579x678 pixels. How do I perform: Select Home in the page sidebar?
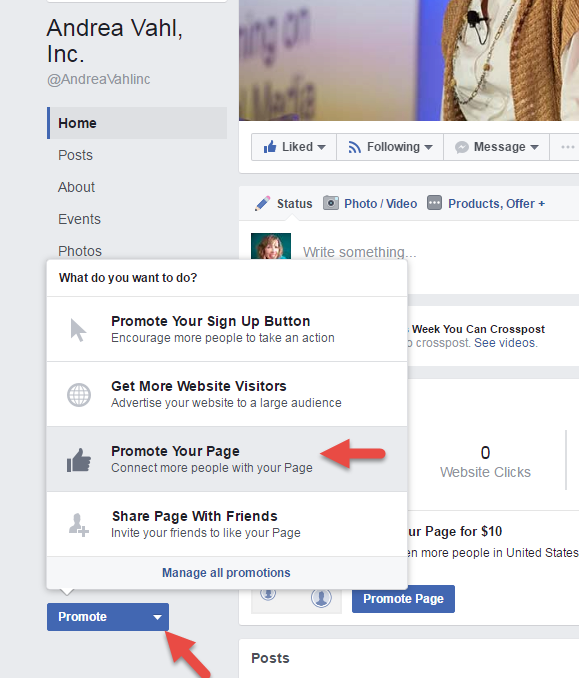click(x=137, y=123)
